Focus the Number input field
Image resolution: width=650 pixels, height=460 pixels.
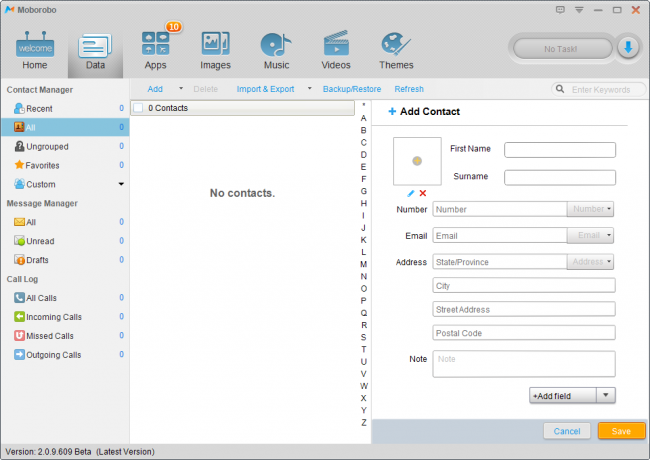[x=500, y=209]
